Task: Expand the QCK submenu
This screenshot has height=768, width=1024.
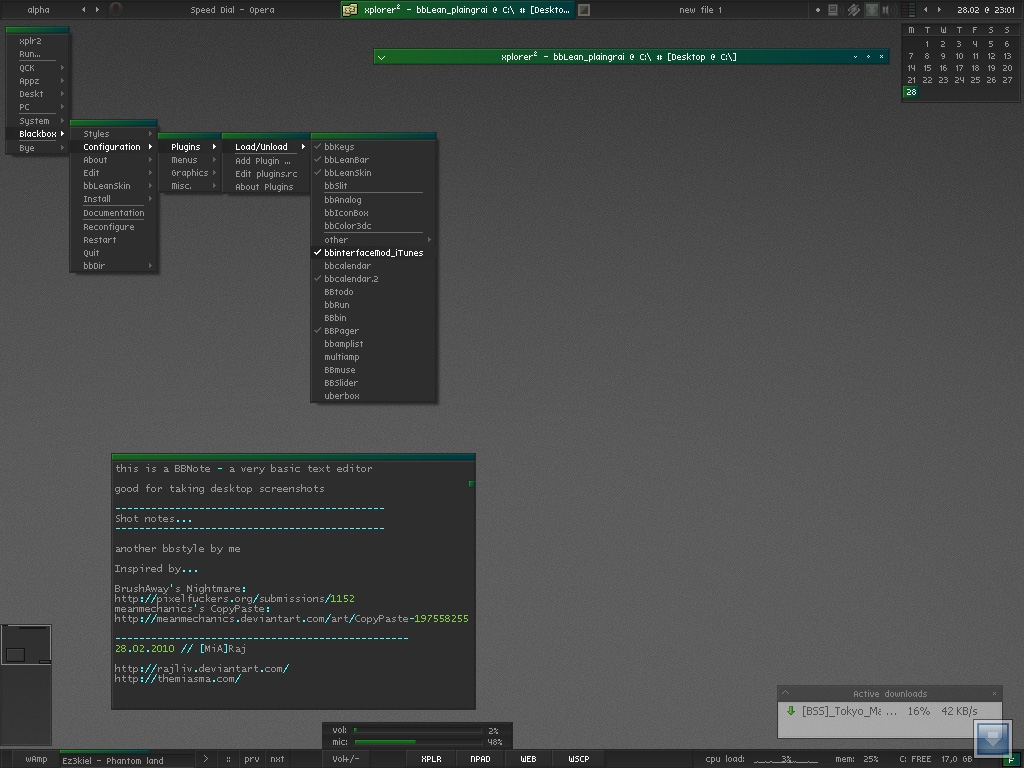Action: pos(37,68)
